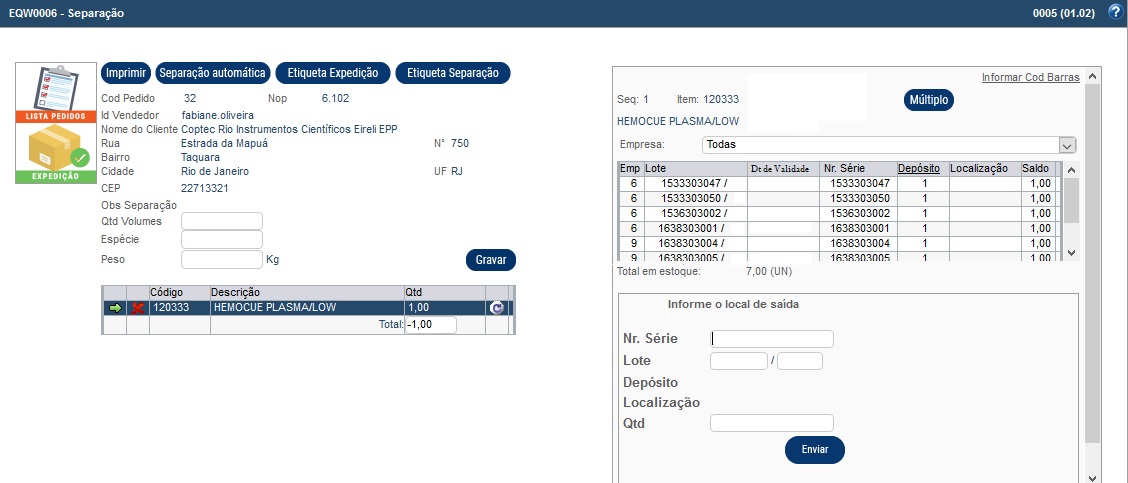Delete item 120333 with red X icon

tap(138, 308)
